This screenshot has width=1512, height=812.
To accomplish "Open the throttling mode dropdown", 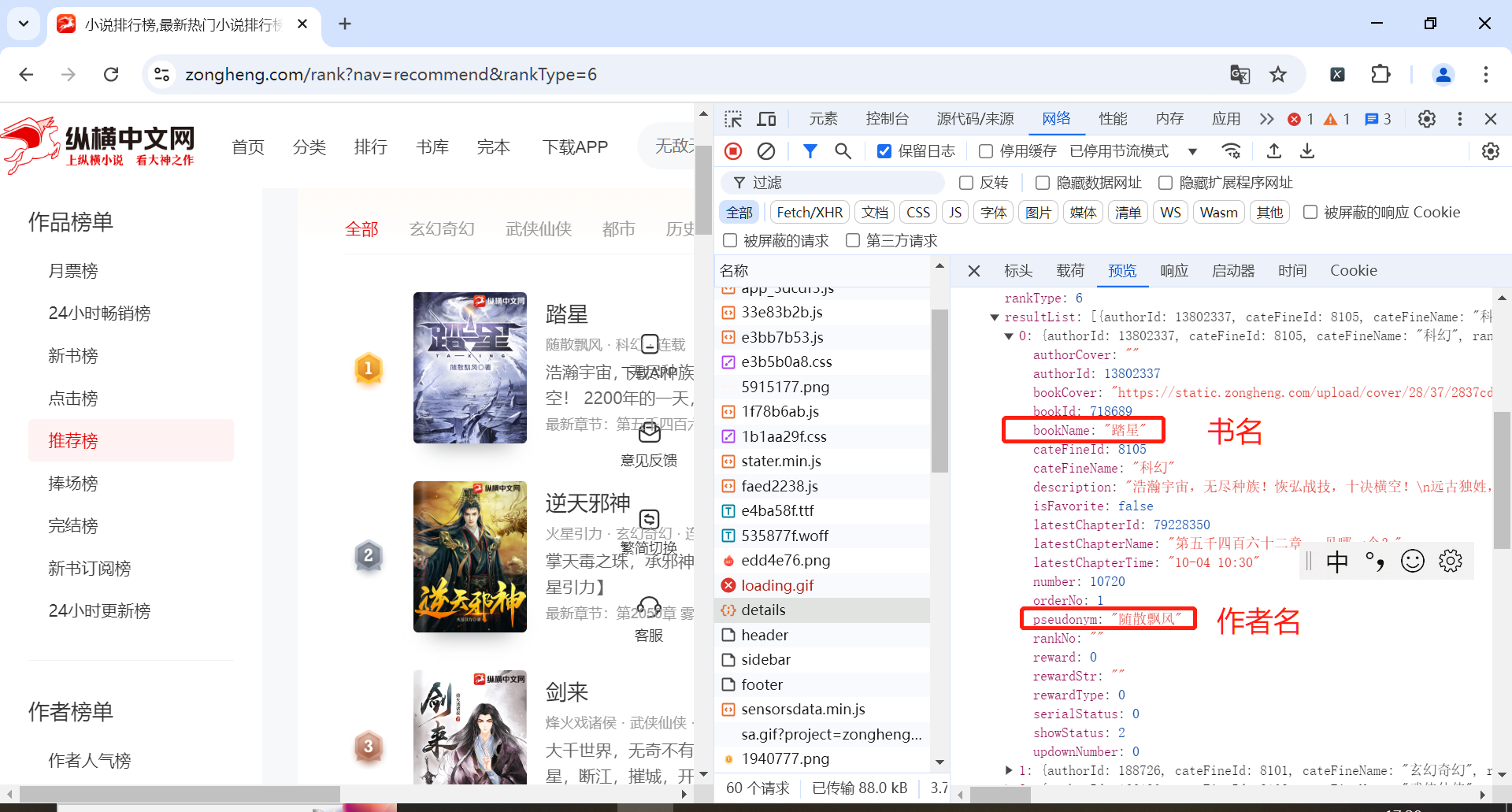I will click(x=1135, y=151).
